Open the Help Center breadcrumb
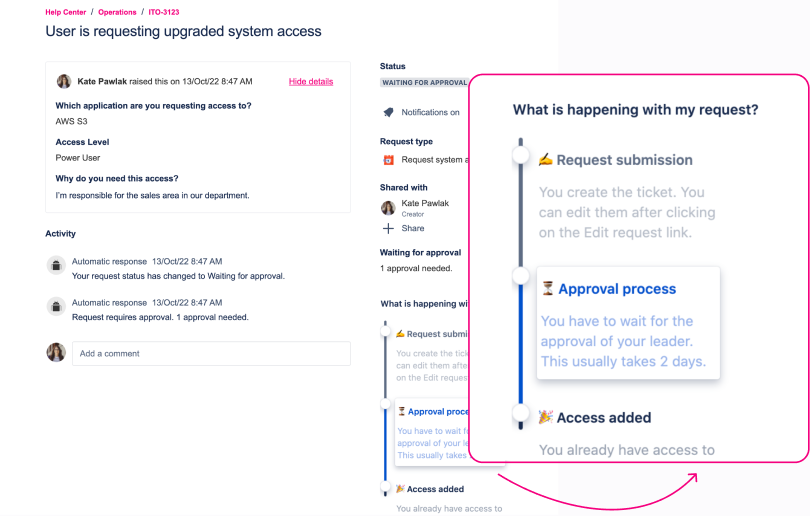810x516 pixels. click(65, 12)
